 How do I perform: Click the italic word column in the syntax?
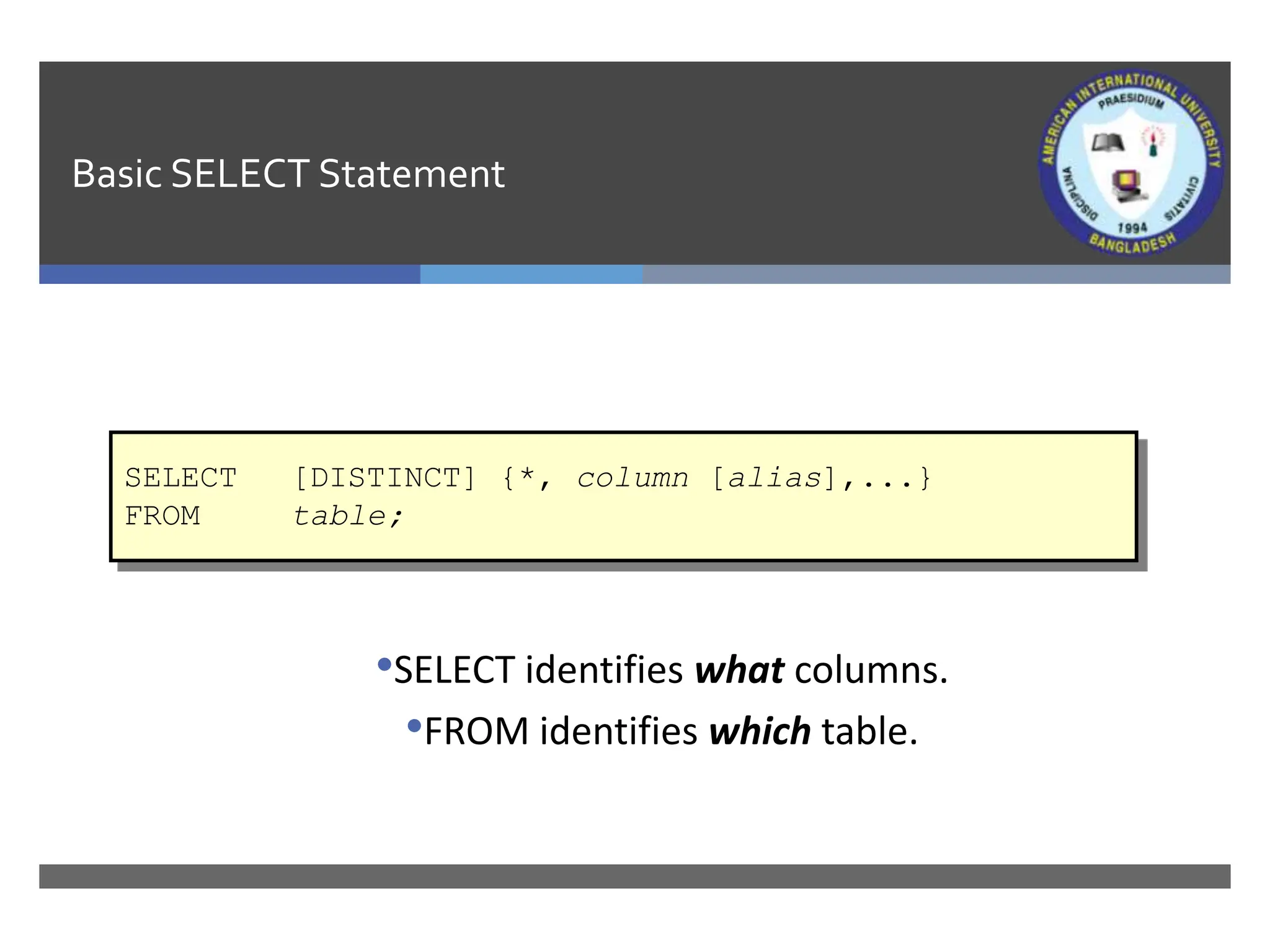(x=633, y=478)
